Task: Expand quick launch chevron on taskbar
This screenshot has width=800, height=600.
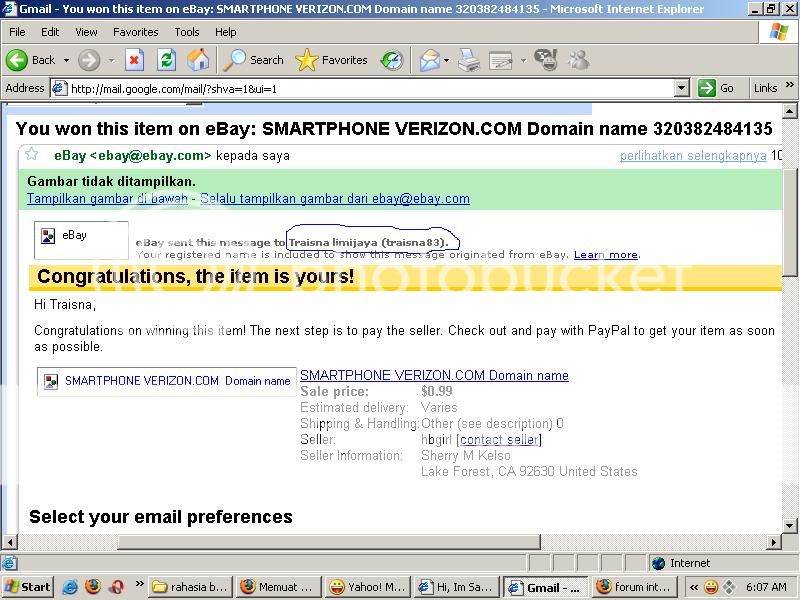Action: coord(139,583)
